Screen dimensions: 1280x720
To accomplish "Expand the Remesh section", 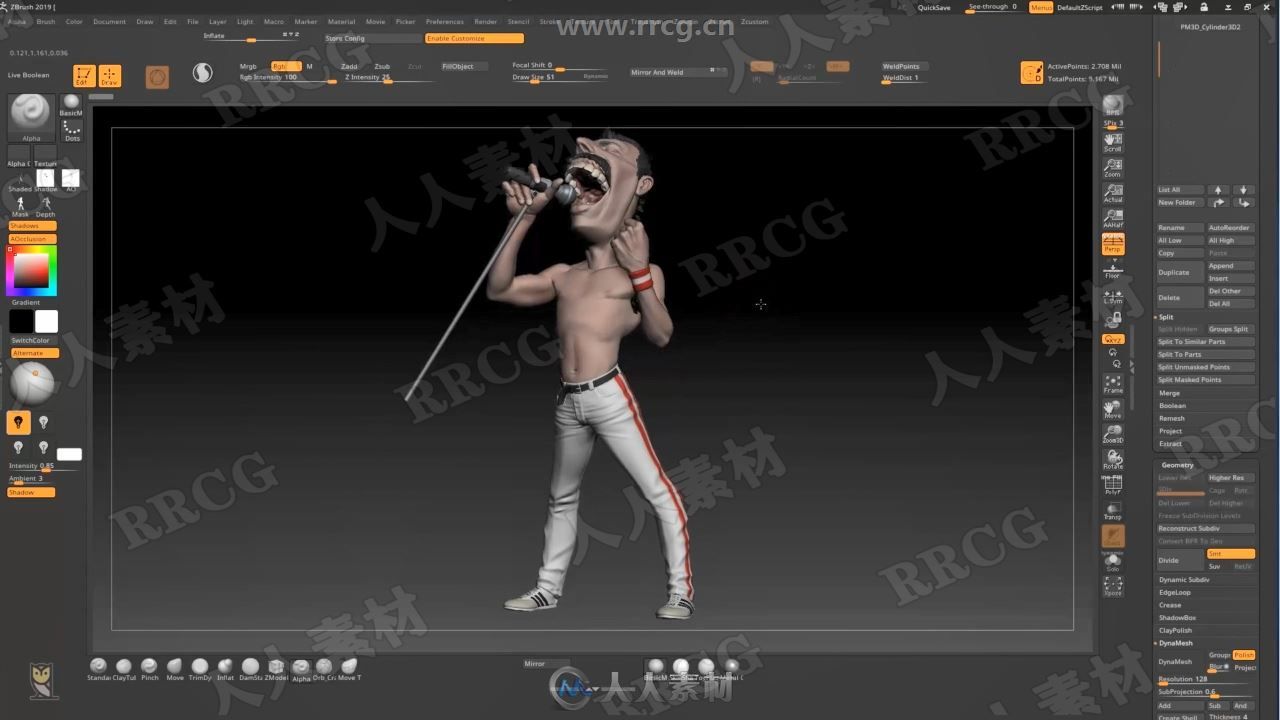I will click(1171, 418).
